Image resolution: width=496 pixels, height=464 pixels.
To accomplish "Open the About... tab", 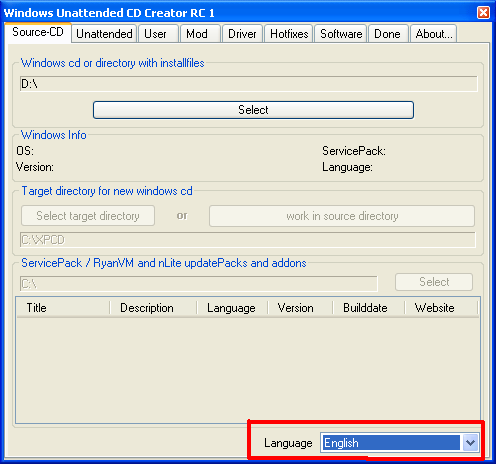I will coord(433,34).
